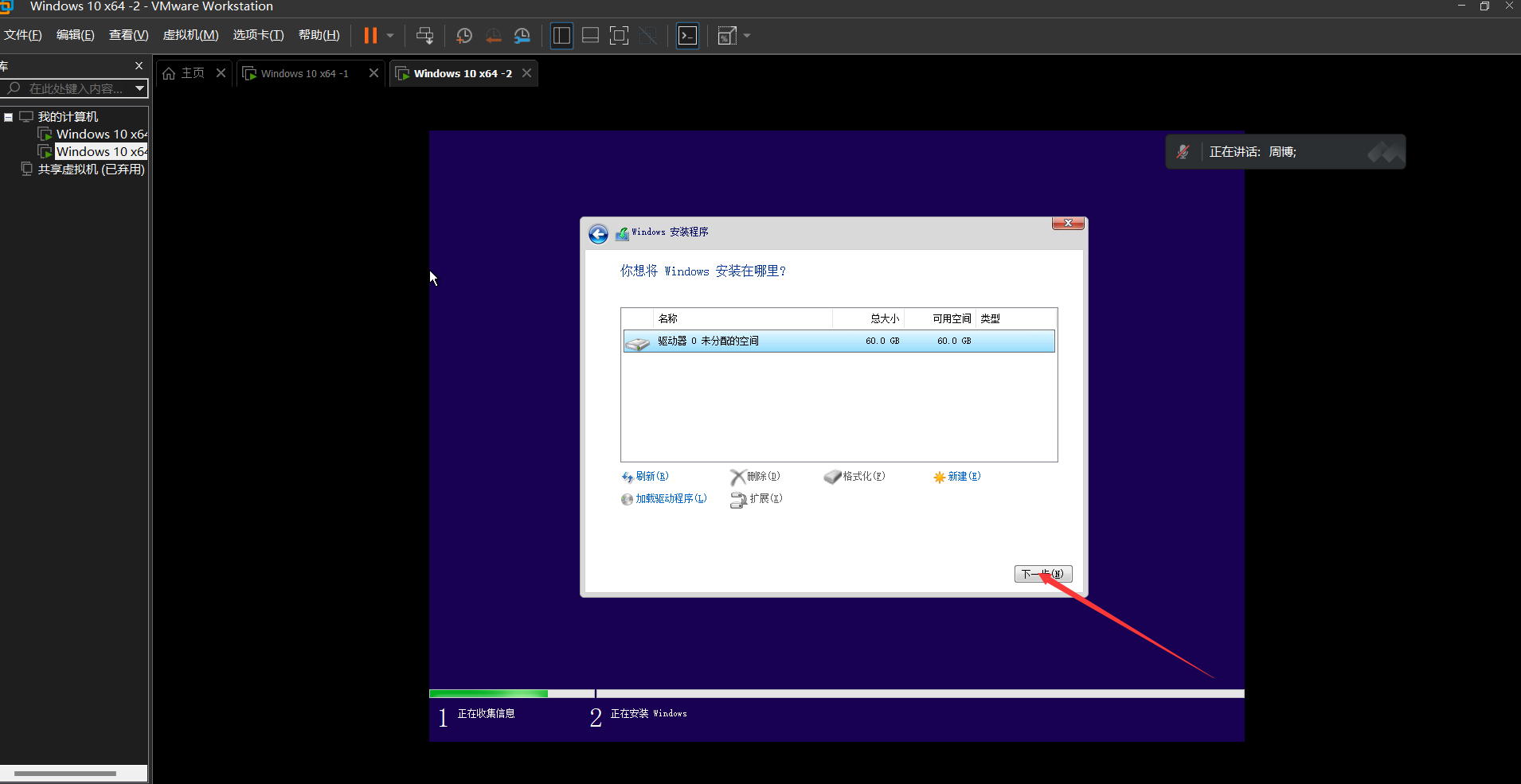Revert the VM to its previous snapshot

coord(494,36)
